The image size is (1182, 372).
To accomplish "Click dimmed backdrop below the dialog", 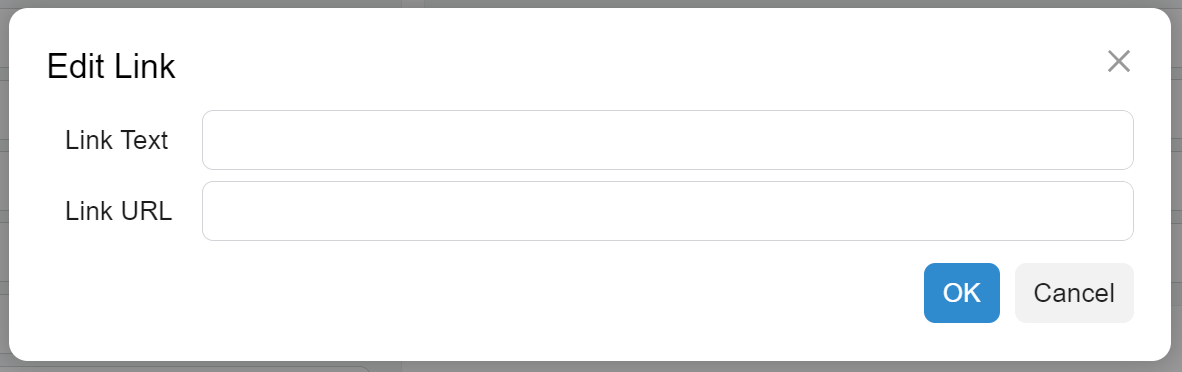I will [x=591, y=367].
